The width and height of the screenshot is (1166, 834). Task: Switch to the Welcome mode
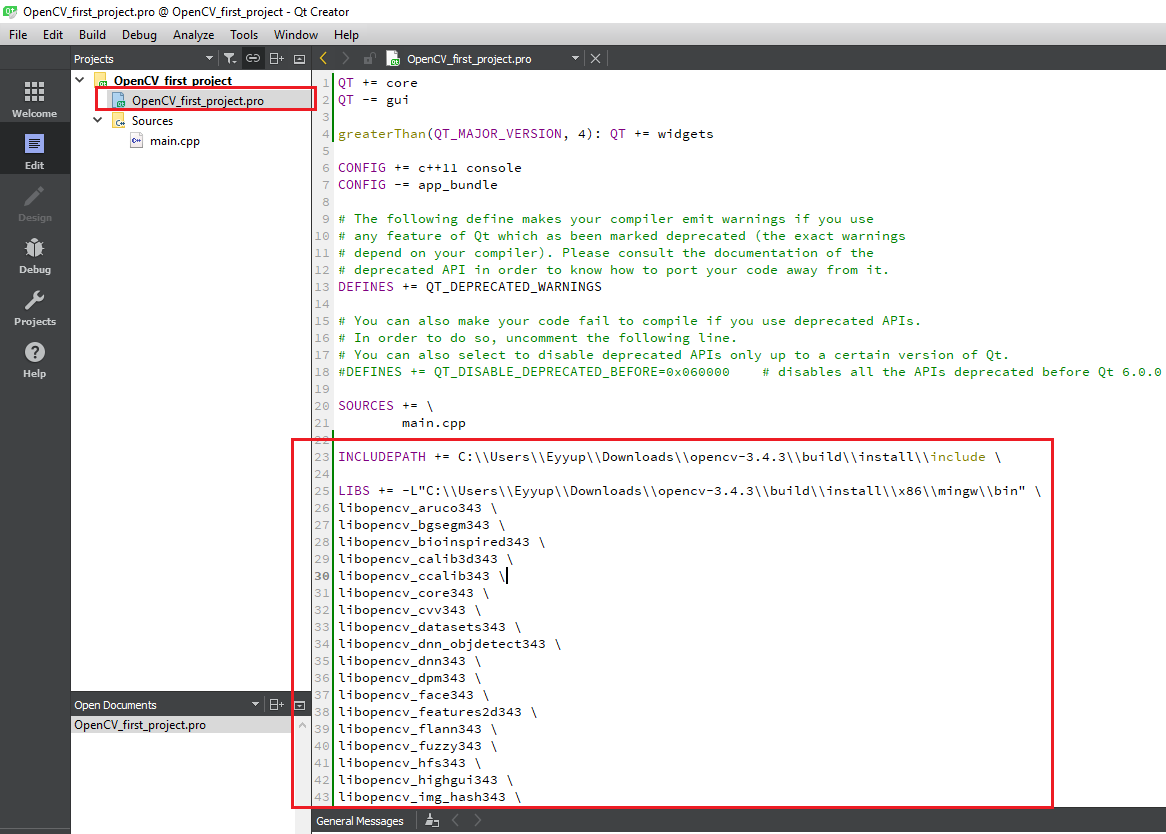[34, 96]
